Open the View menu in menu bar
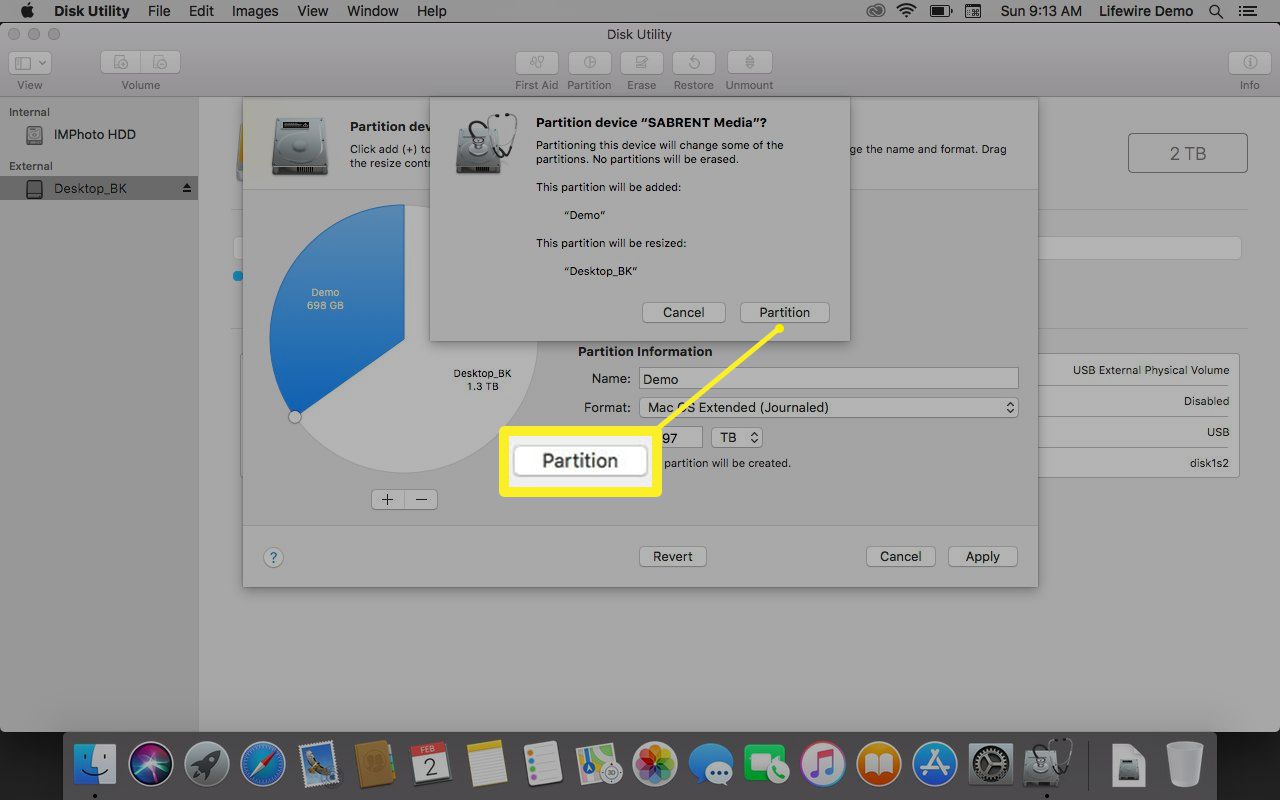The height and width of the screenshot is (800, 1280). tap(312, 11)
